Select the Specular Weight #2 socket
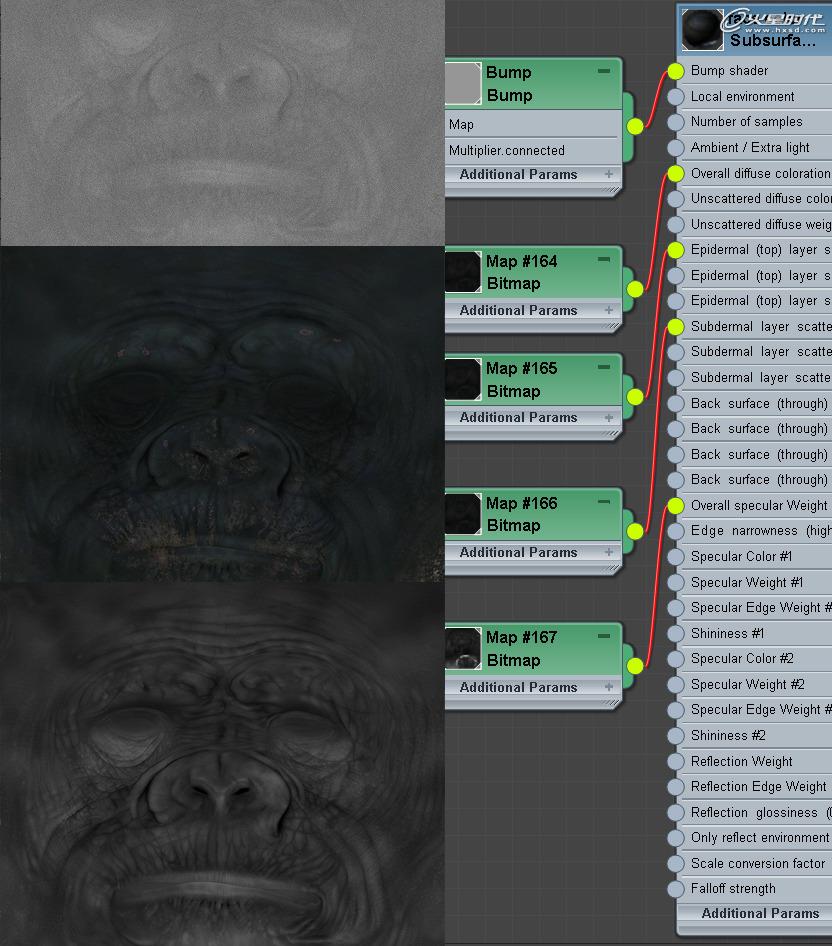Viewport: 832px width, 946px height. point(676,685)
